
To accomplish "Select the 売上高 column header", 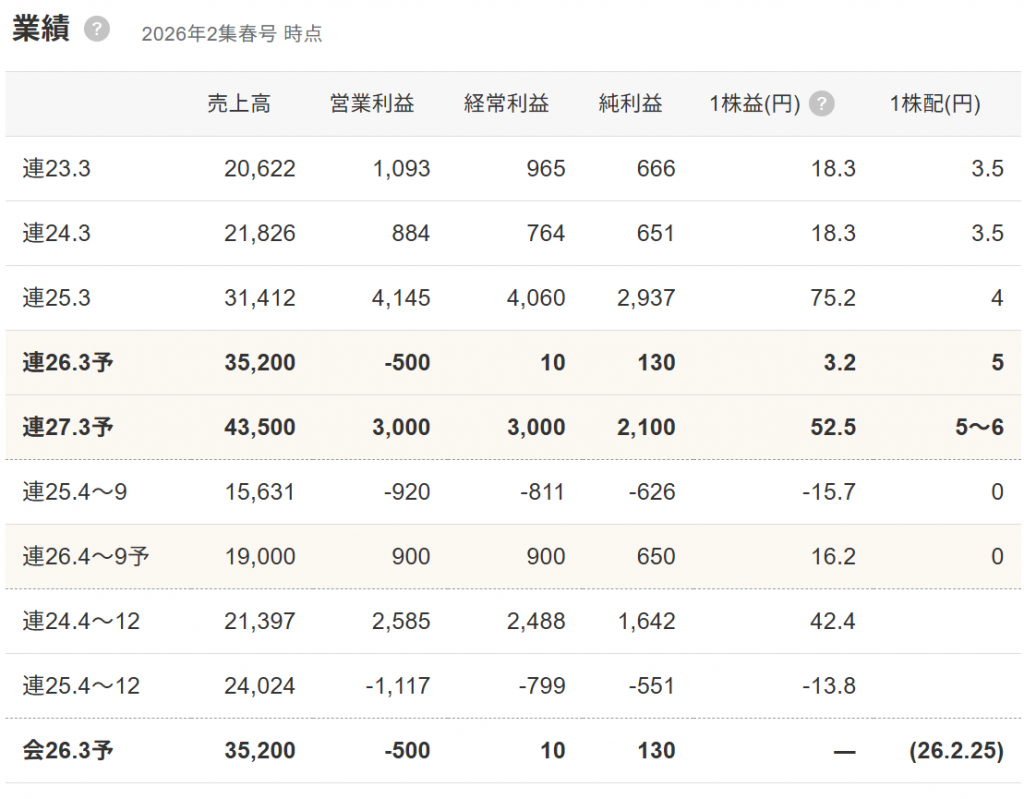I will pos(239,104).
